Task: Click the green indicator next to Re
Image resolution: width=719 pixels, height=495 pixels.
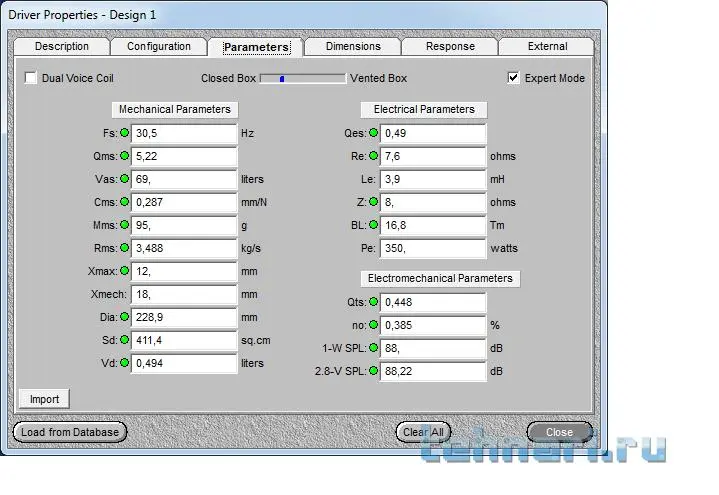Action: (x=373, y=156)
